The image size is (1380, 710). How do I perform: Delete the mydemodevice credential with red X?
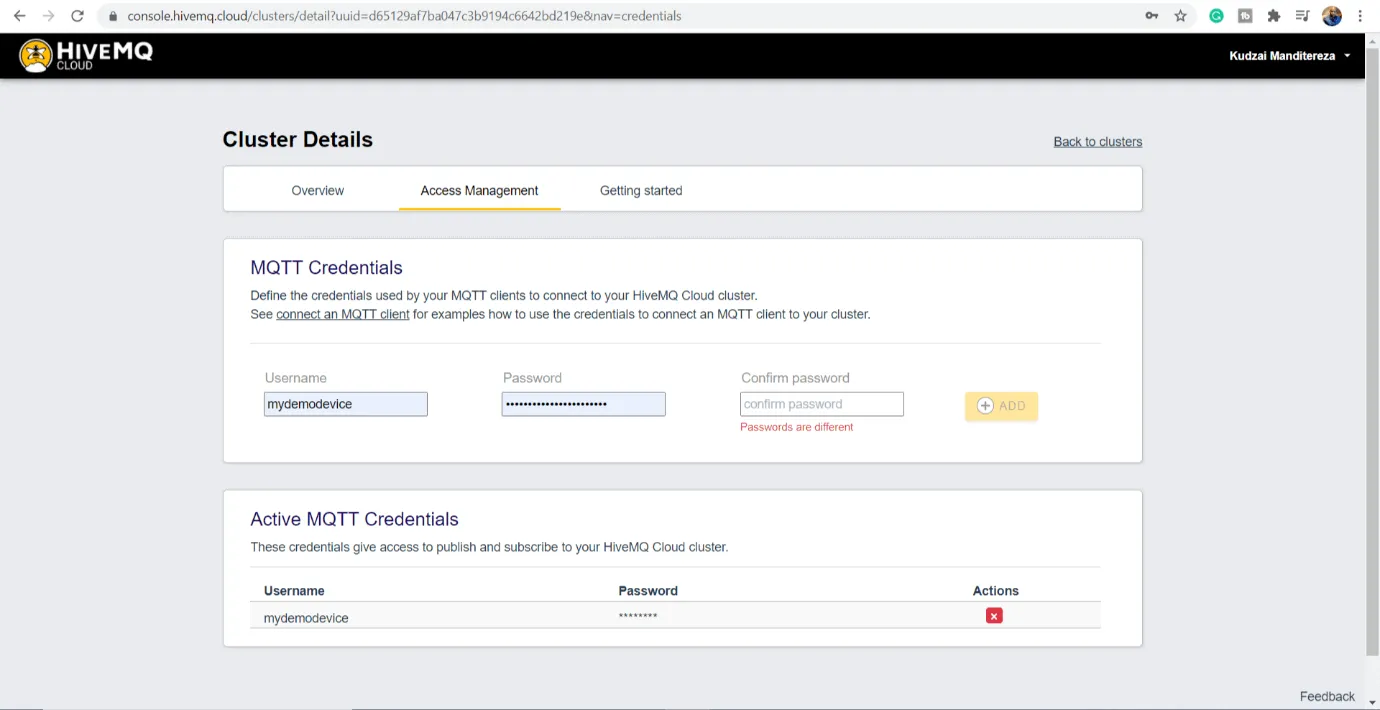point(994,616)
